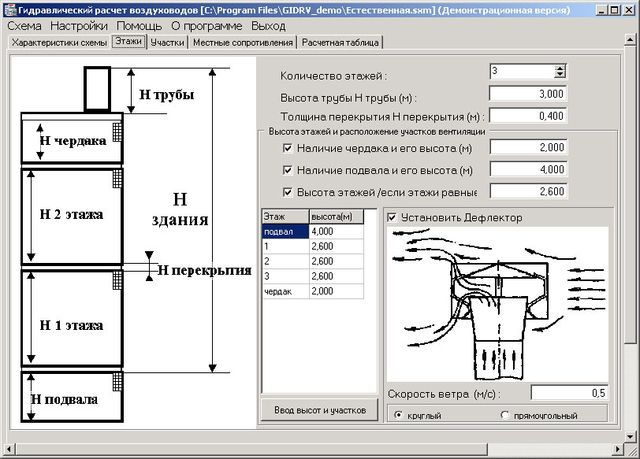Switch to 'Местные сопротивления' tab
Image resolution: width=640 pixels, height=459 pixels.
[x=243, y=43]
